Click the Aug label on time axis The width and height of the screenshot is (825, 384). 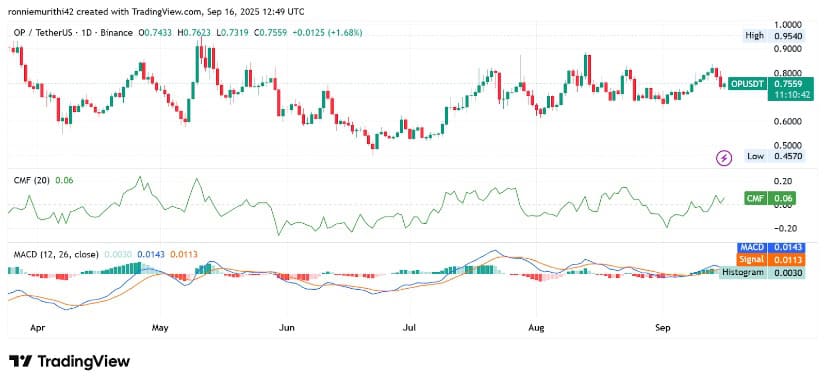[536, 328]
